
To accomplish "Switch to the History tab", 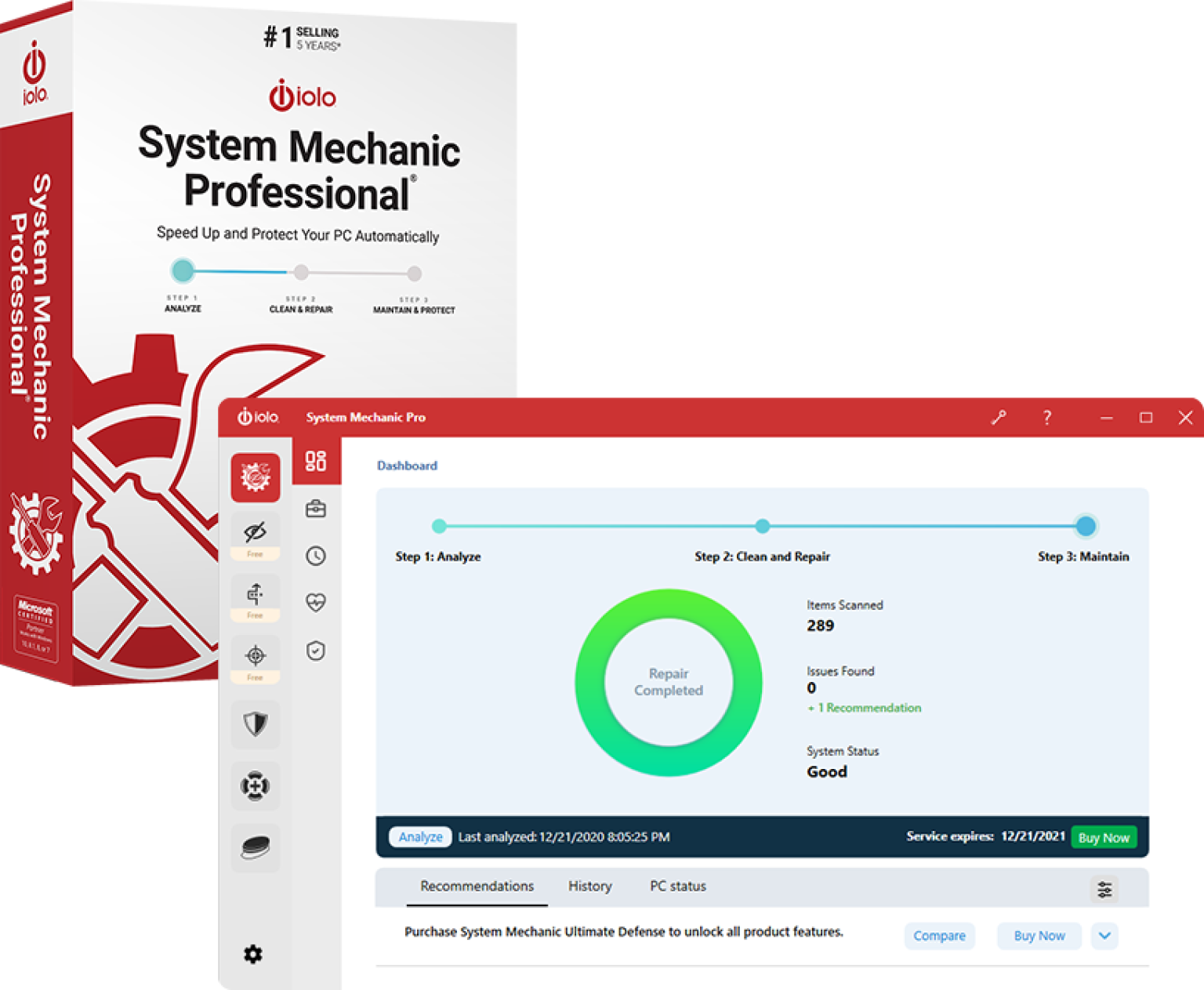I will pos(590,887).
